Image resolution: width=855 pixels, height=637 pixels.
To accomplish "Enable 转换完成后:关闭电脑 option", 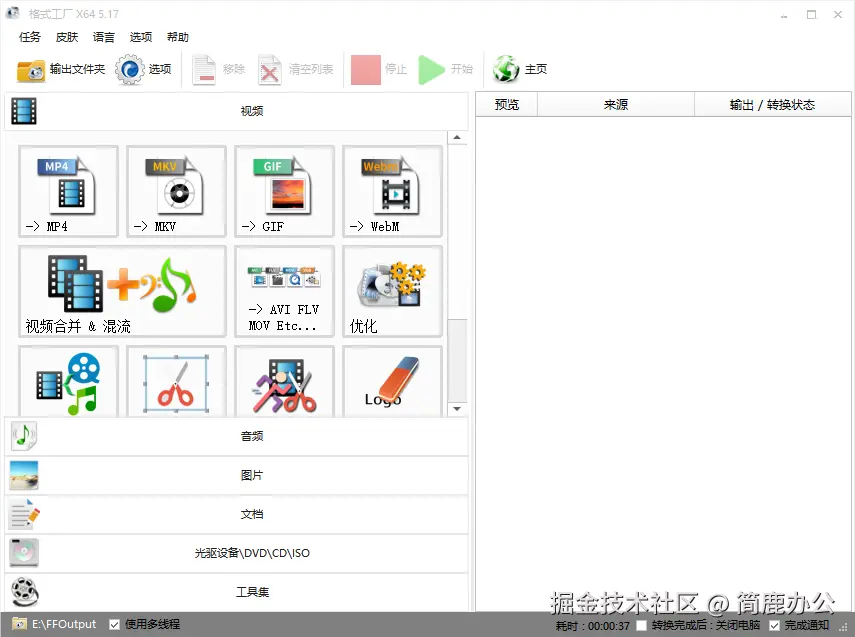I will click(x=641, y=623).
